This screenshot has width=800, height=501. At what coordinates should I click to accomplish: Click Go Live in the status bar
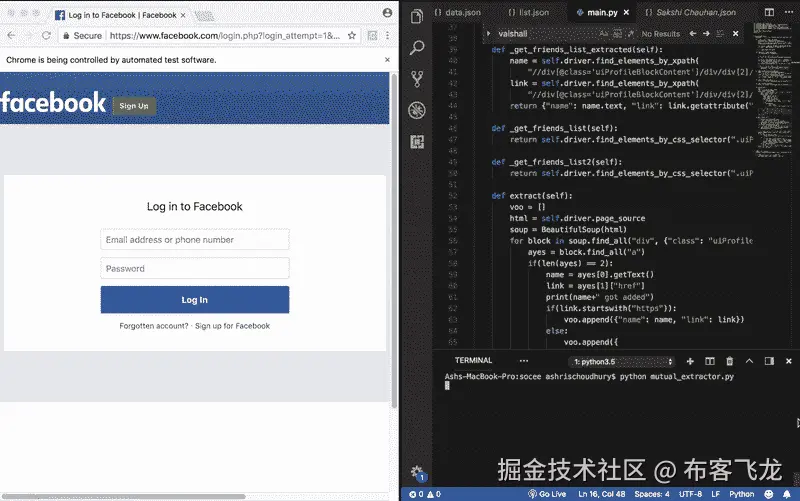547,494
